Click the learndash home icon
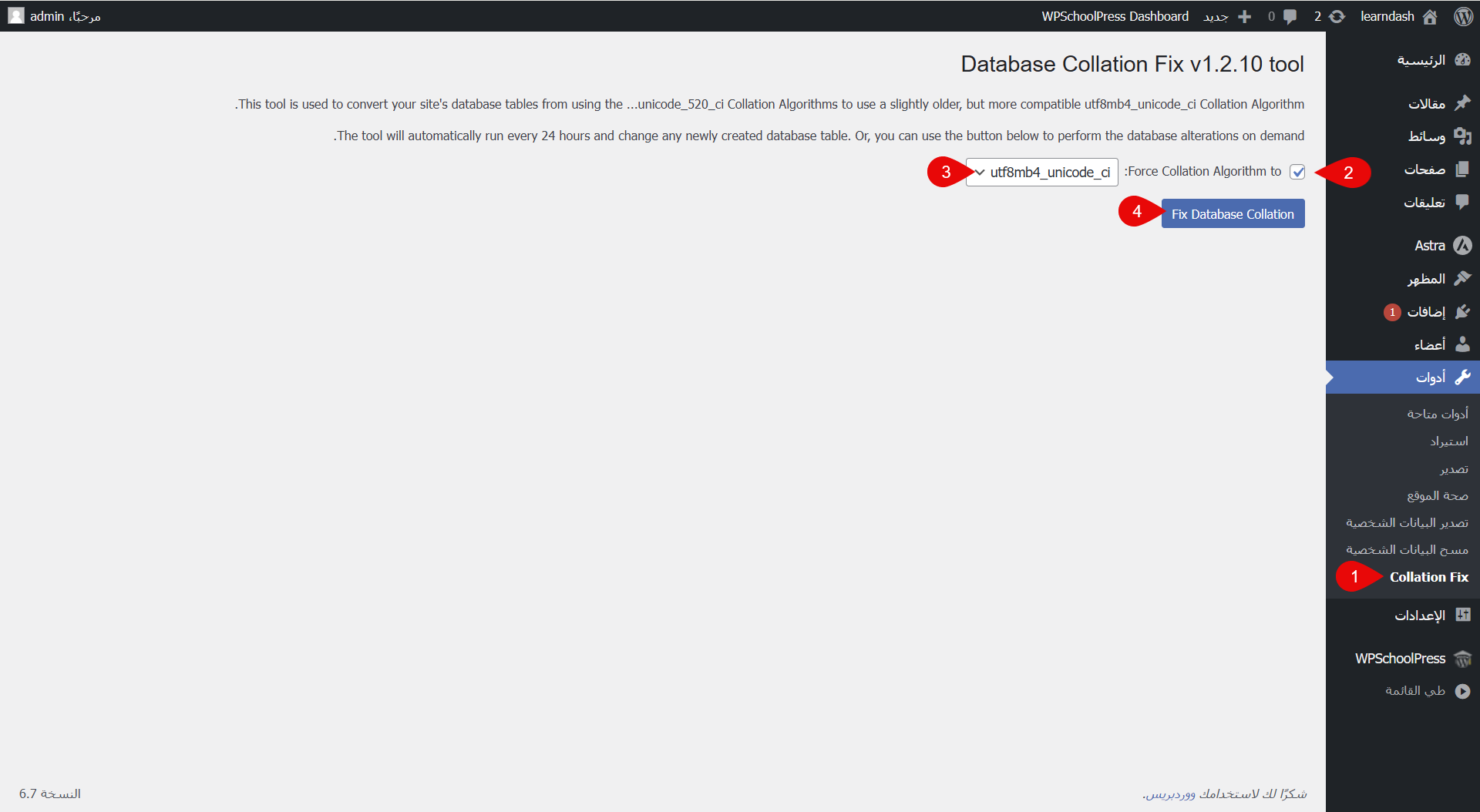The width and height of the screenshot is (1480, 812). click(1430, 16)
